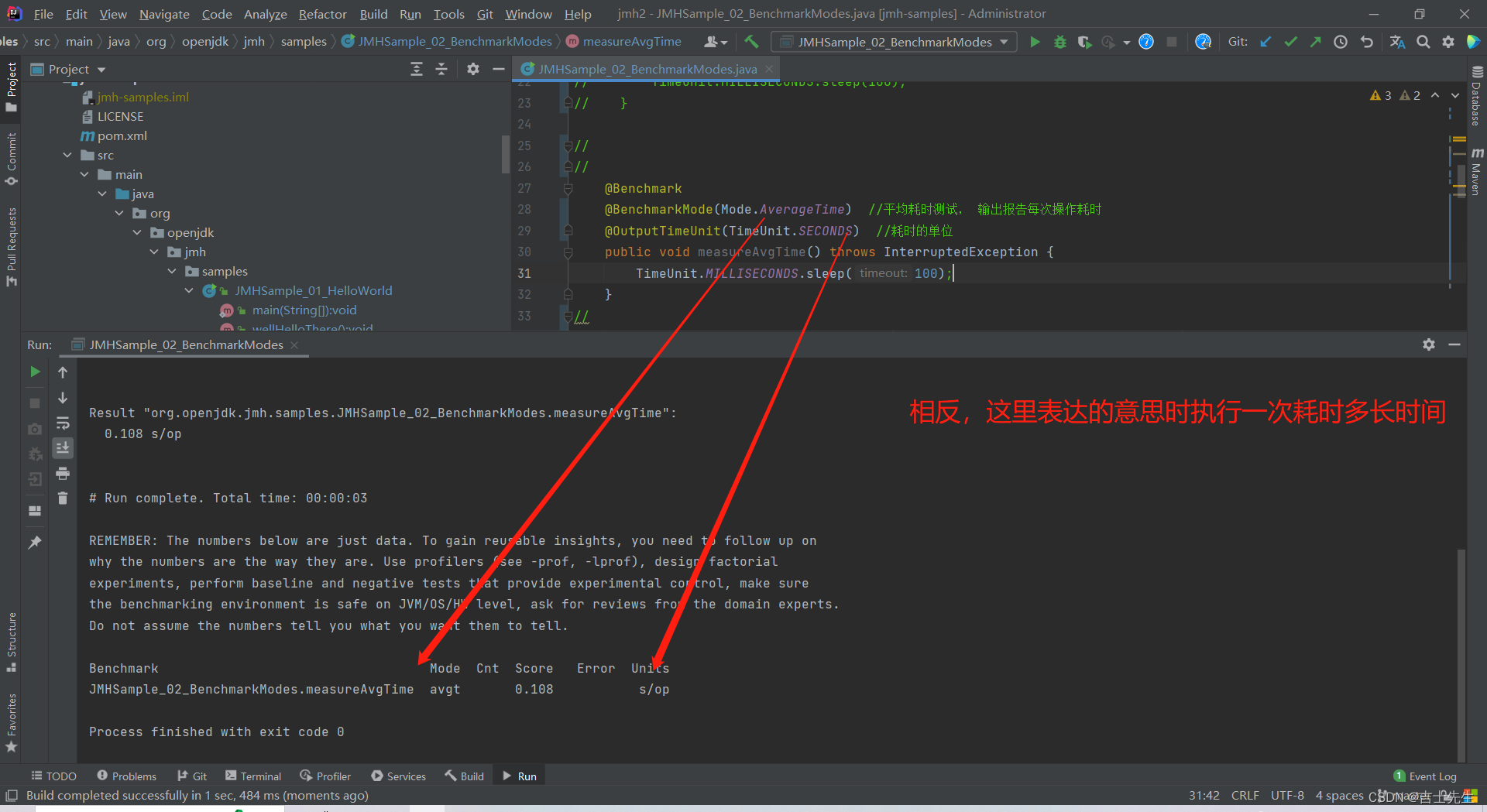
Task: Collapse the src folder
Action: (x=68, y=155)
